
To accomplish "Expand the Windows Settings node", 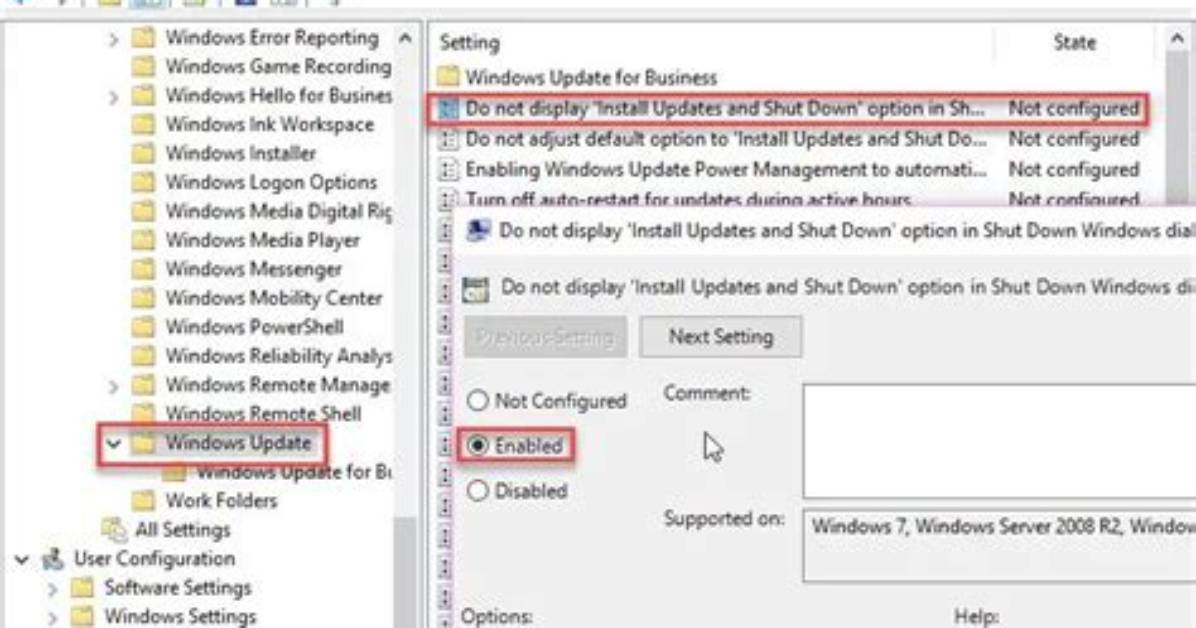I will tap(52, 617).
